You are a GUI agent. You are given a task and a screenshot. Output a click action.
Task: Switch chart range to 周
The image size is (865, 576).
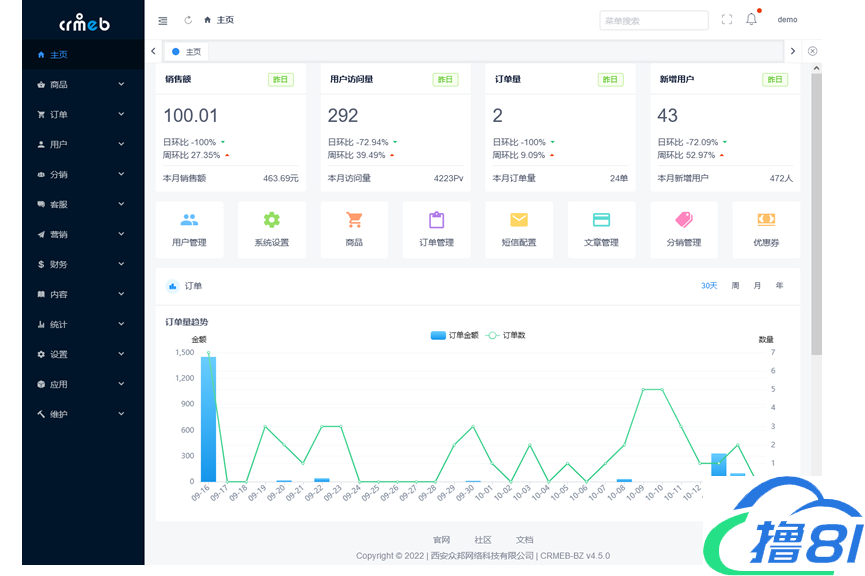click(735, 286)
